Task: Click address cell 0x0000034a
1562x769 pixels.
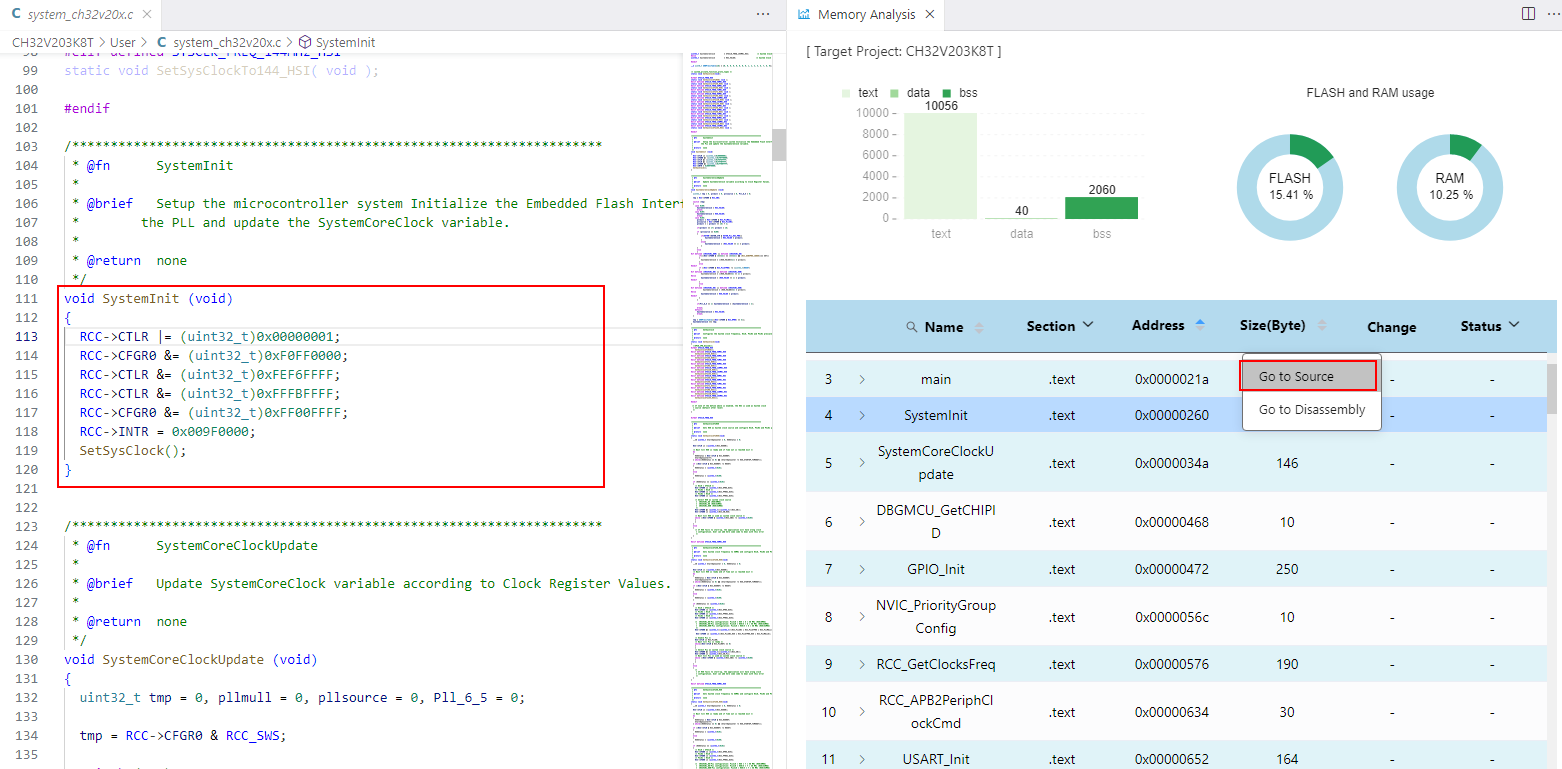Action: coord(1171,463)
